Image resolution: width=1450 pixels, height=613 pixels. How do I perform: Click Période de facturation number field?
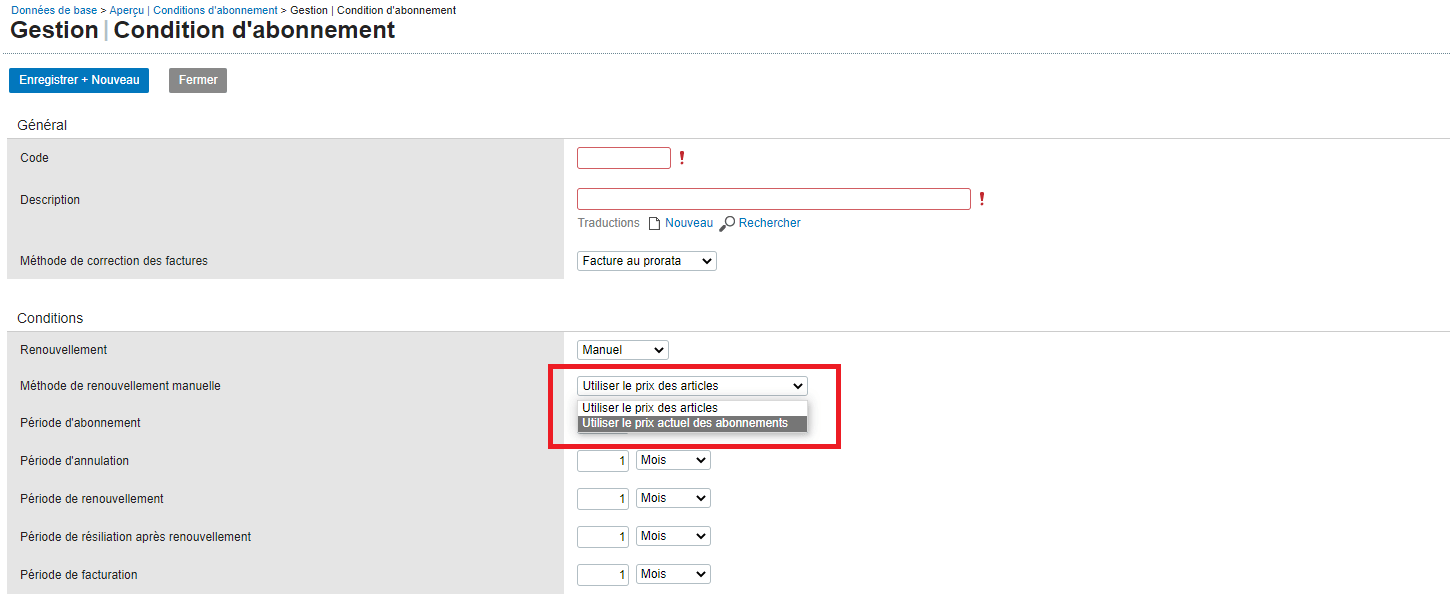603,575
